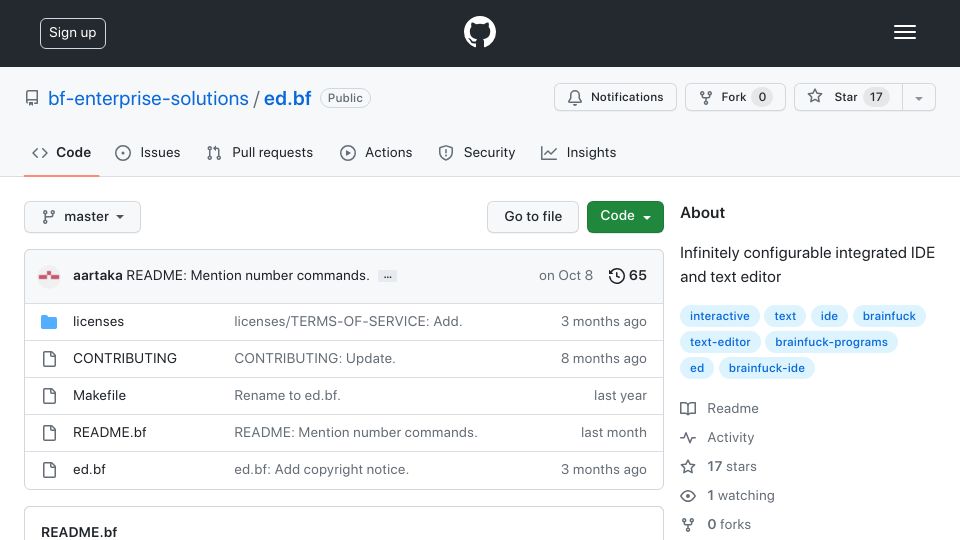Open the 'Rename to ed.bf.' commit message
This screenshot has height=540, width=960.
pos(287,396)
